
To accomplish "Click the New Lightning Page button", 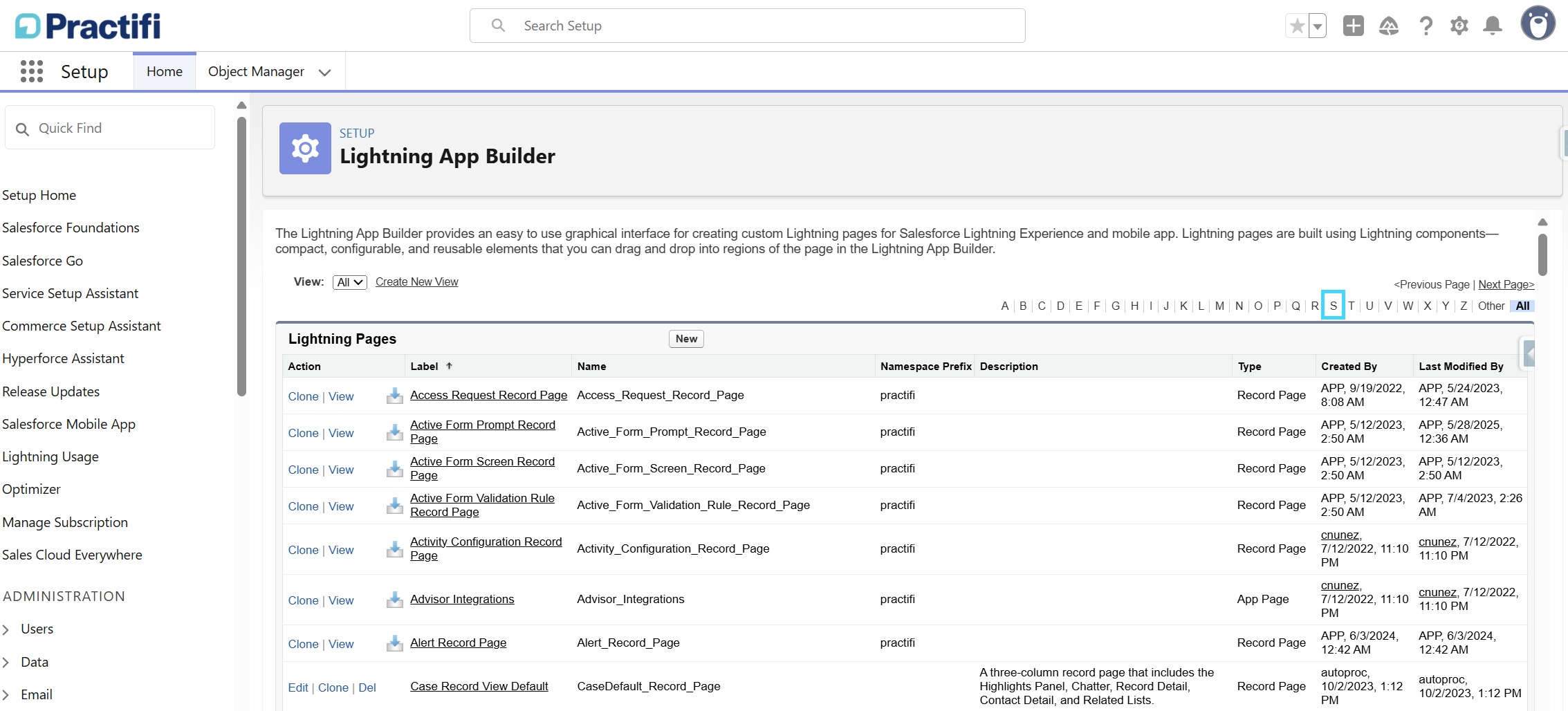I will coord(686,339).
